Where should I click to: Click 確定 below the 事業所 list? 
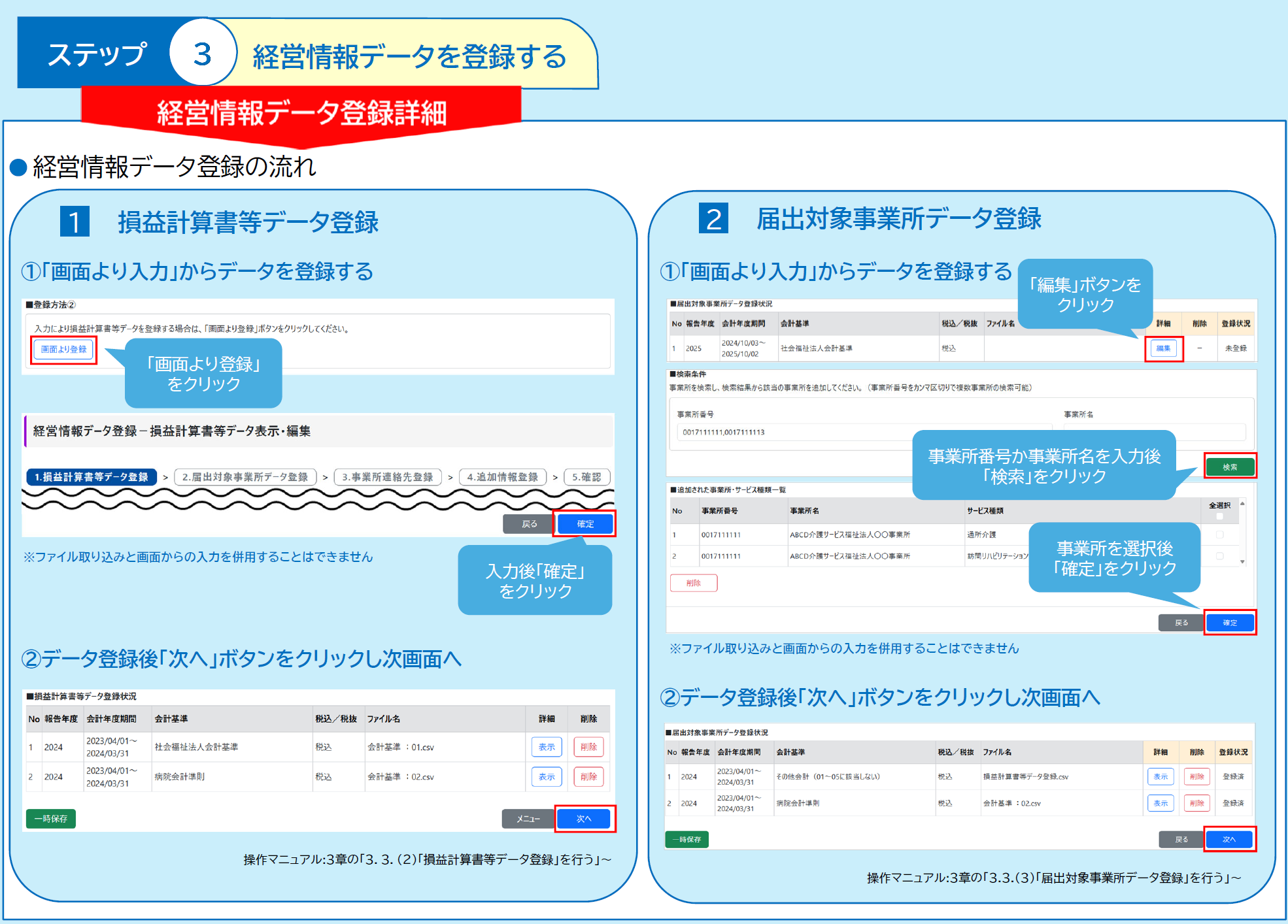pyautogui.click(x=1230, y=623)
